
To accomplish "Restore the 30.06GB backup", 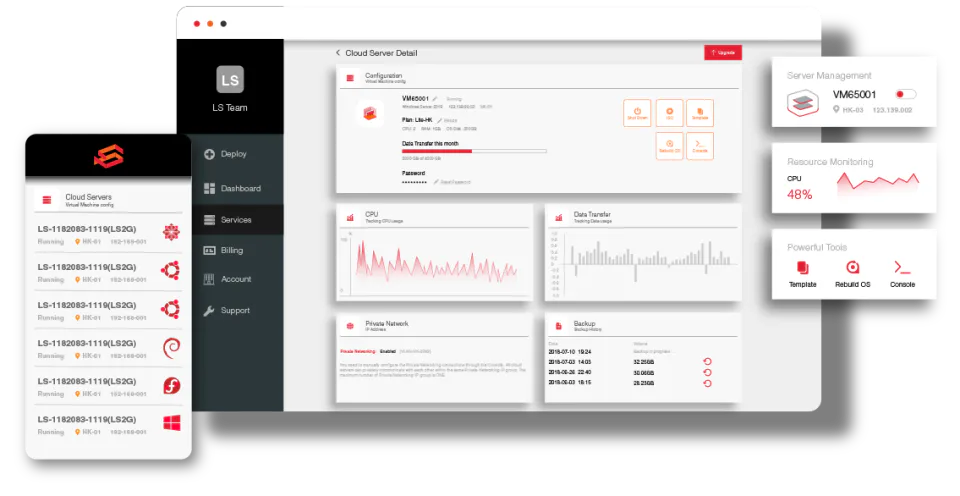I will [707, 372].
